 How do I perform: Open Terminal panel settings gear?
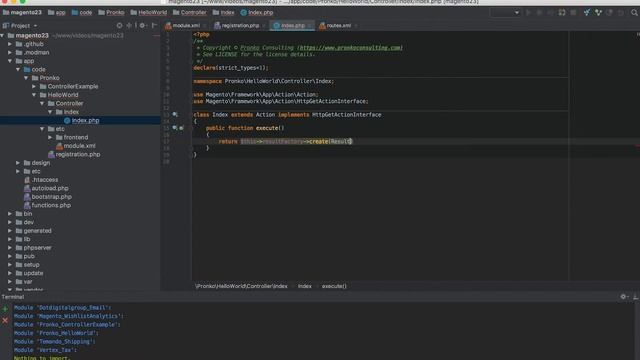623,297
